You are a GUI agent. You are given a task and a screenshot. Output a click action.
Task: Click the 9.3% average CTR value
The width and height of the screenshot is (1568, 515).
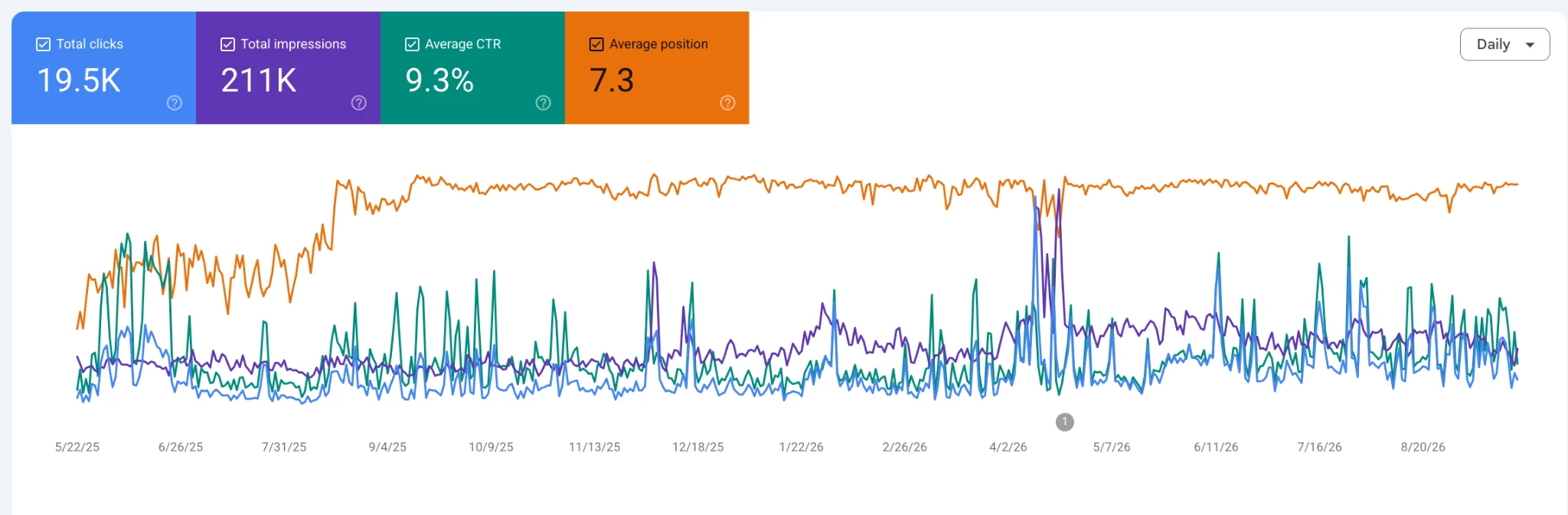coord(439,80)
